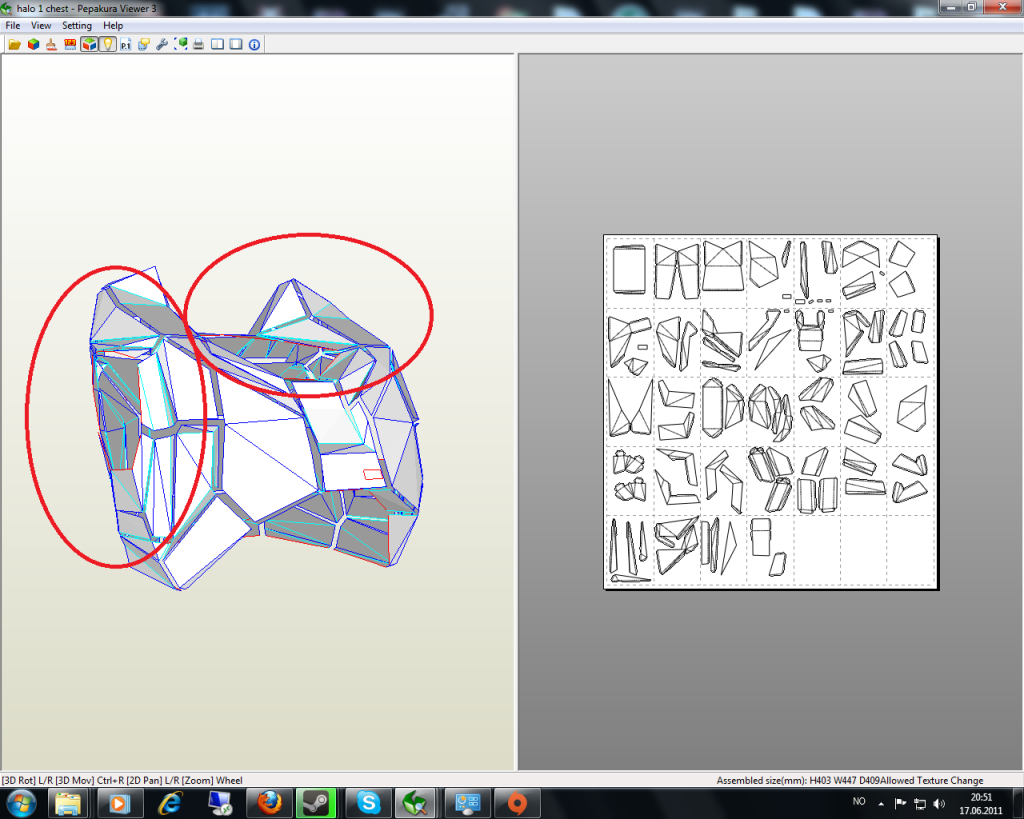Click the Open file folder icon
The height and width of the screenshot is (819, 1024).
pyautogui.click(x=14, y=44)
